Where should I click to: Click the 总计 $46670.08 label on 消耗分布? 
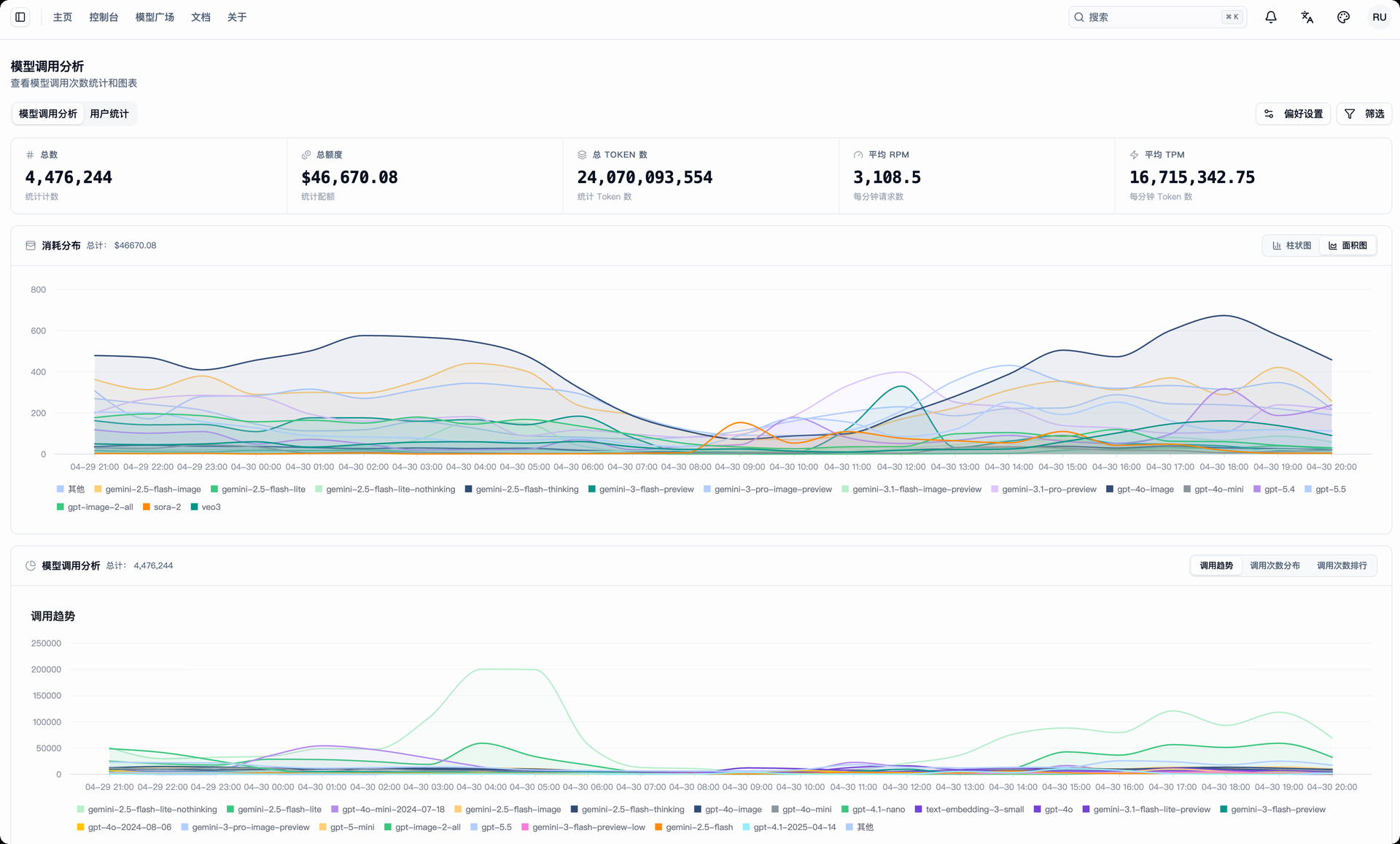[x=122, y=246]
